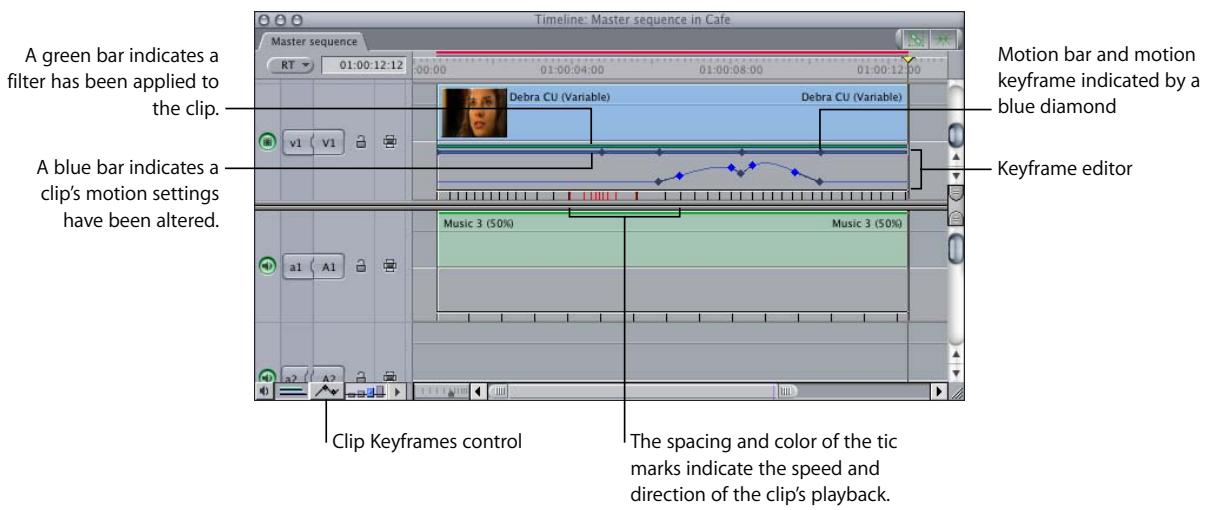The height and width of the screenshot is (510, 1207).
Task: Mute track A1 with its audible control
Action: point(267,267)
